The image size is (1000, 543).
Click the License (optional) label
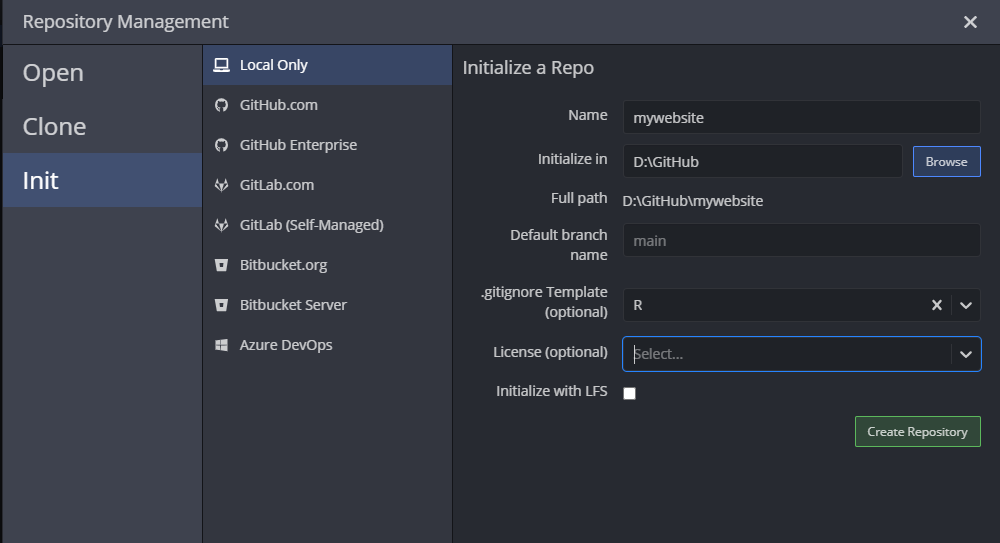pyautogui.click(x=550, y=352)
